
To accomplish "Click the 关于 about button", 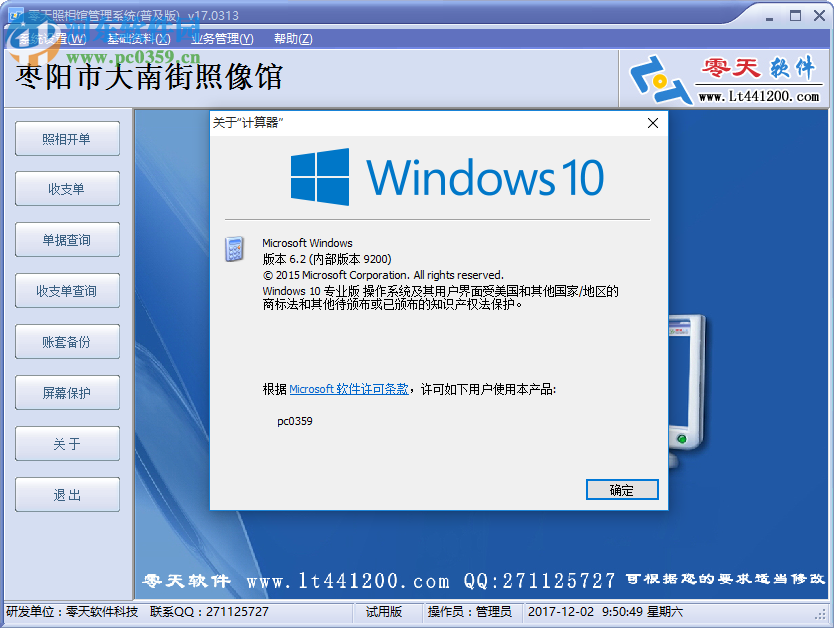I will point(67,443).
